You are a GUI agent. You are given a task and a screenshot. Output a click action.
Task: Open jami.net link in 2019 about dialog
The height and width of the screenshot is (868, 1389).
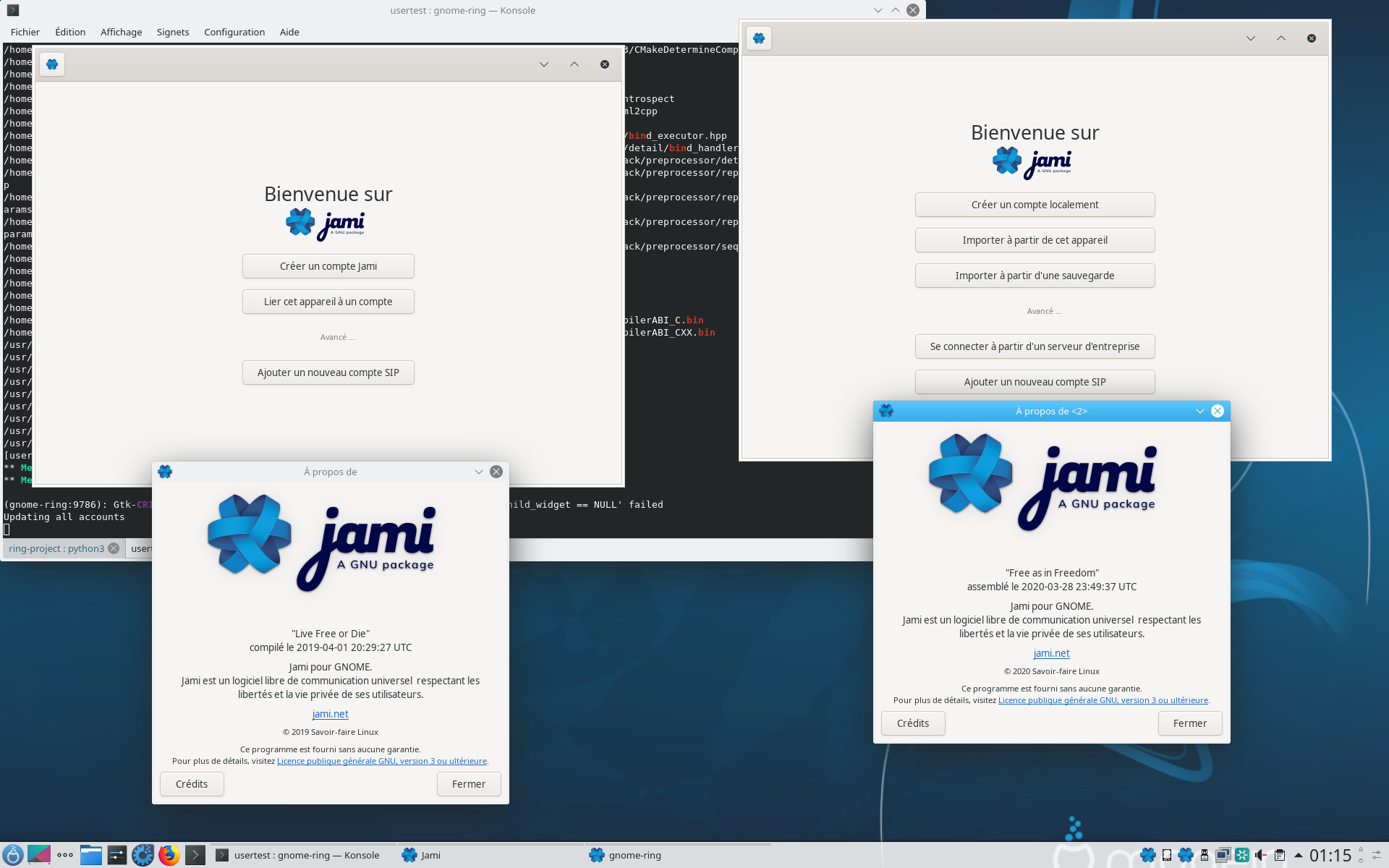[x=331, y=714]
